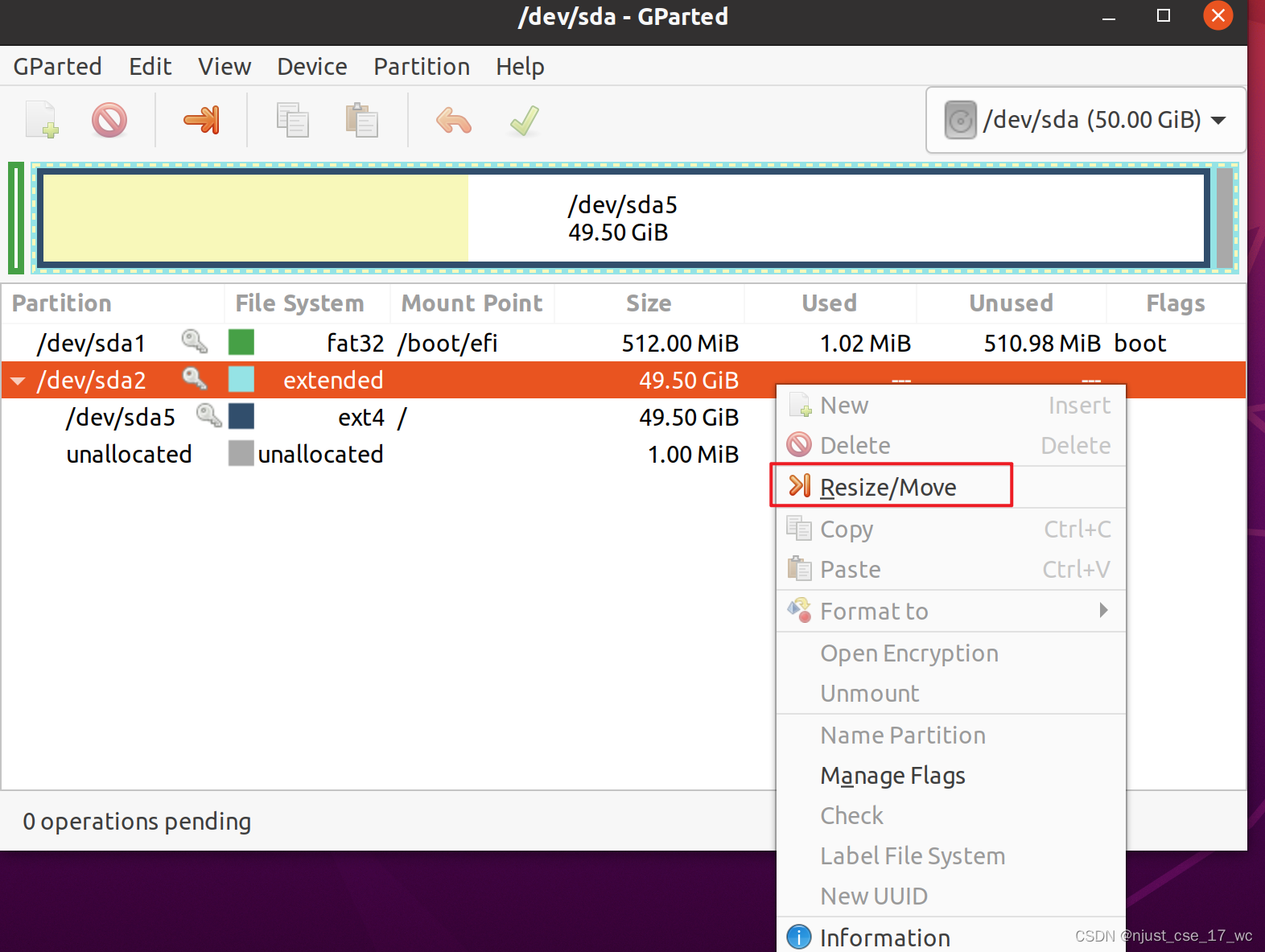Click the cyan extended color swatch
The height and width of the screenshot is (952, 1265).
241,379
